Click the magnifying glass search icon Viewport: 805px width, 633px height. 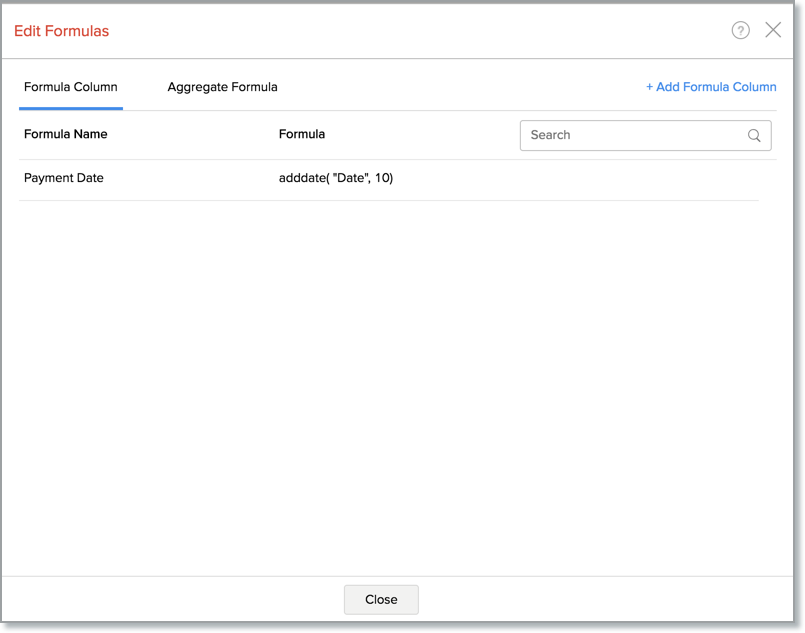(x=754, y=136)
